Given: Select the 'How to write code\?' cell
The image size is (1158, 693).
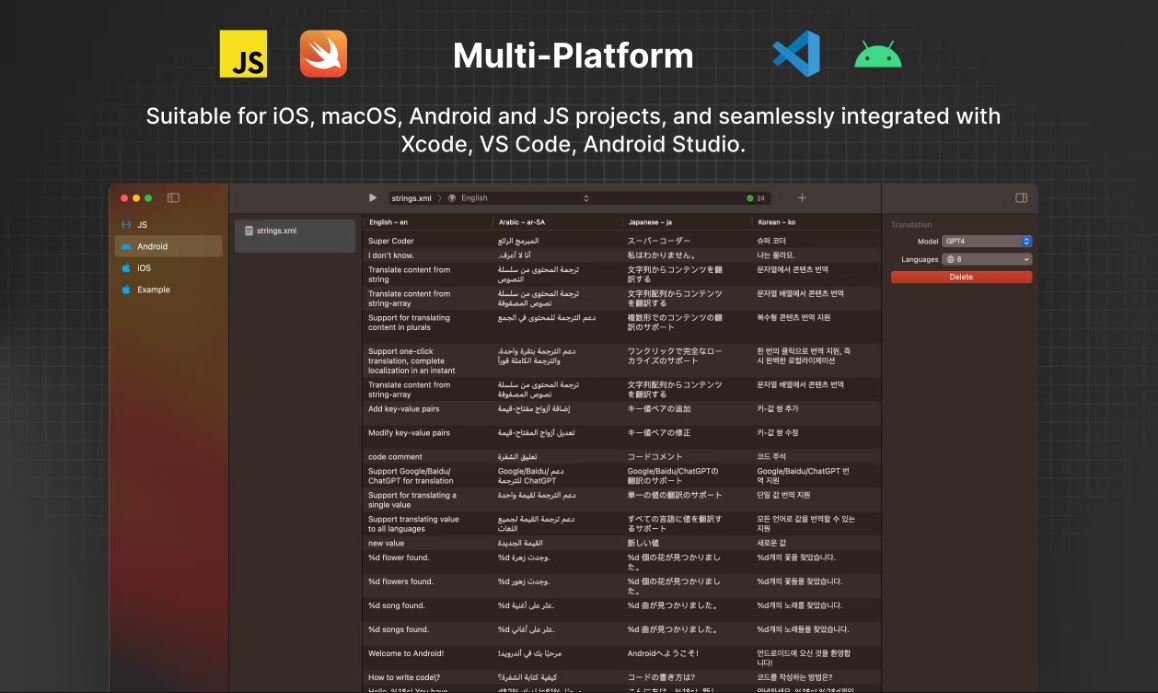Looking at the screenshot, I should [x=404, y=677].
